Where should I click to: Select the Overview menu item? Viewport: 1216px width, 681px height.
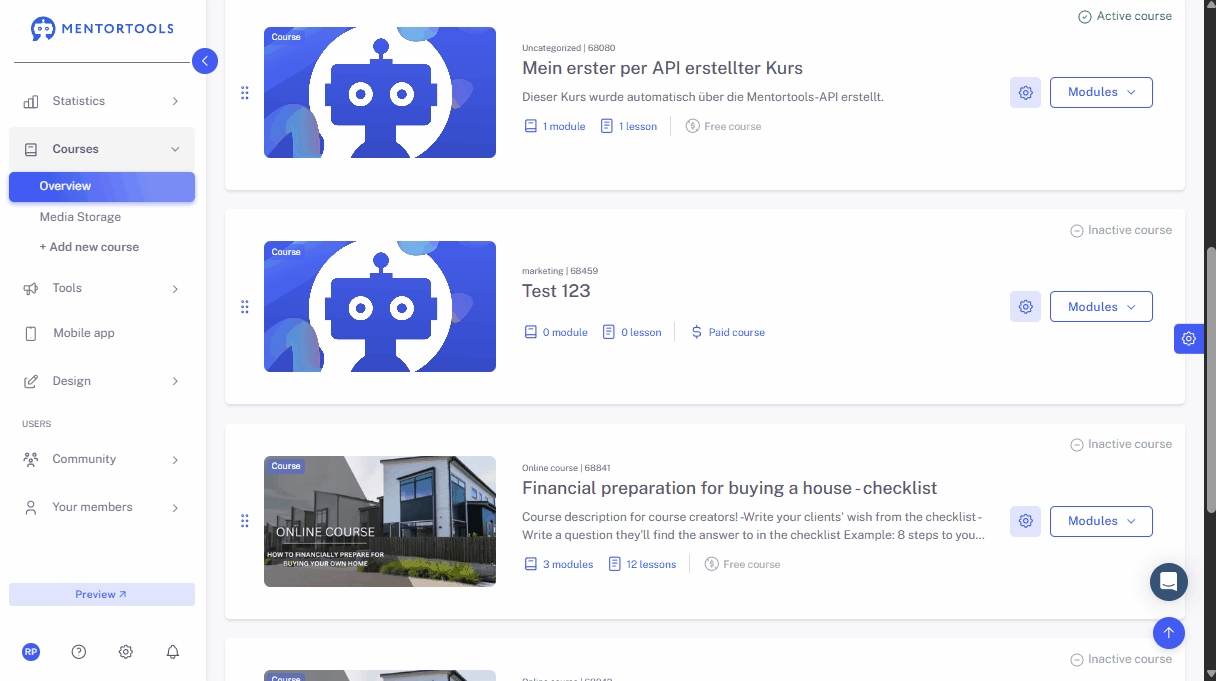coord(102,187)
